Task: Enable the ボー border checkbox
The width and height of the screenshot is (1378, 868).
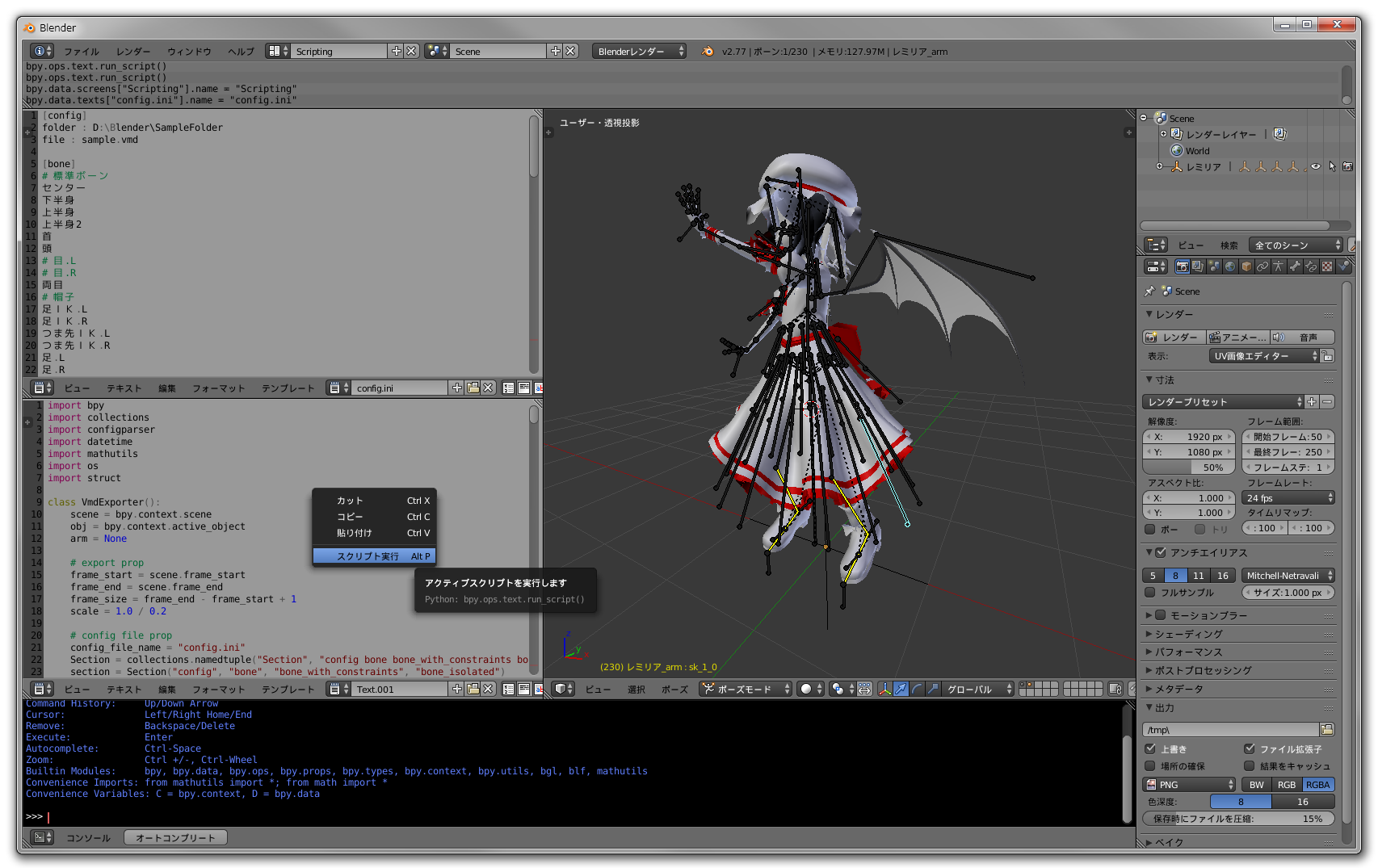Action: tap(1150, 530)
